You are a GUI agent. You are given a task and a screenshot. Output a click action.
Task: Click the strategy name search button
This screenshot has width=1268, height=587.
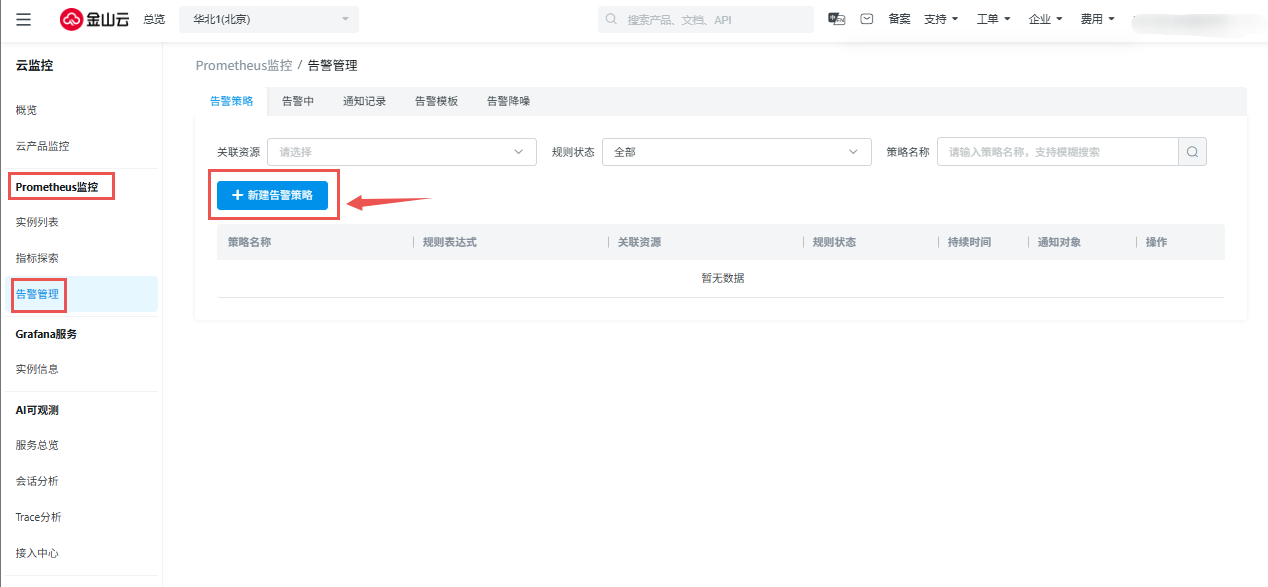(1192, 152)
